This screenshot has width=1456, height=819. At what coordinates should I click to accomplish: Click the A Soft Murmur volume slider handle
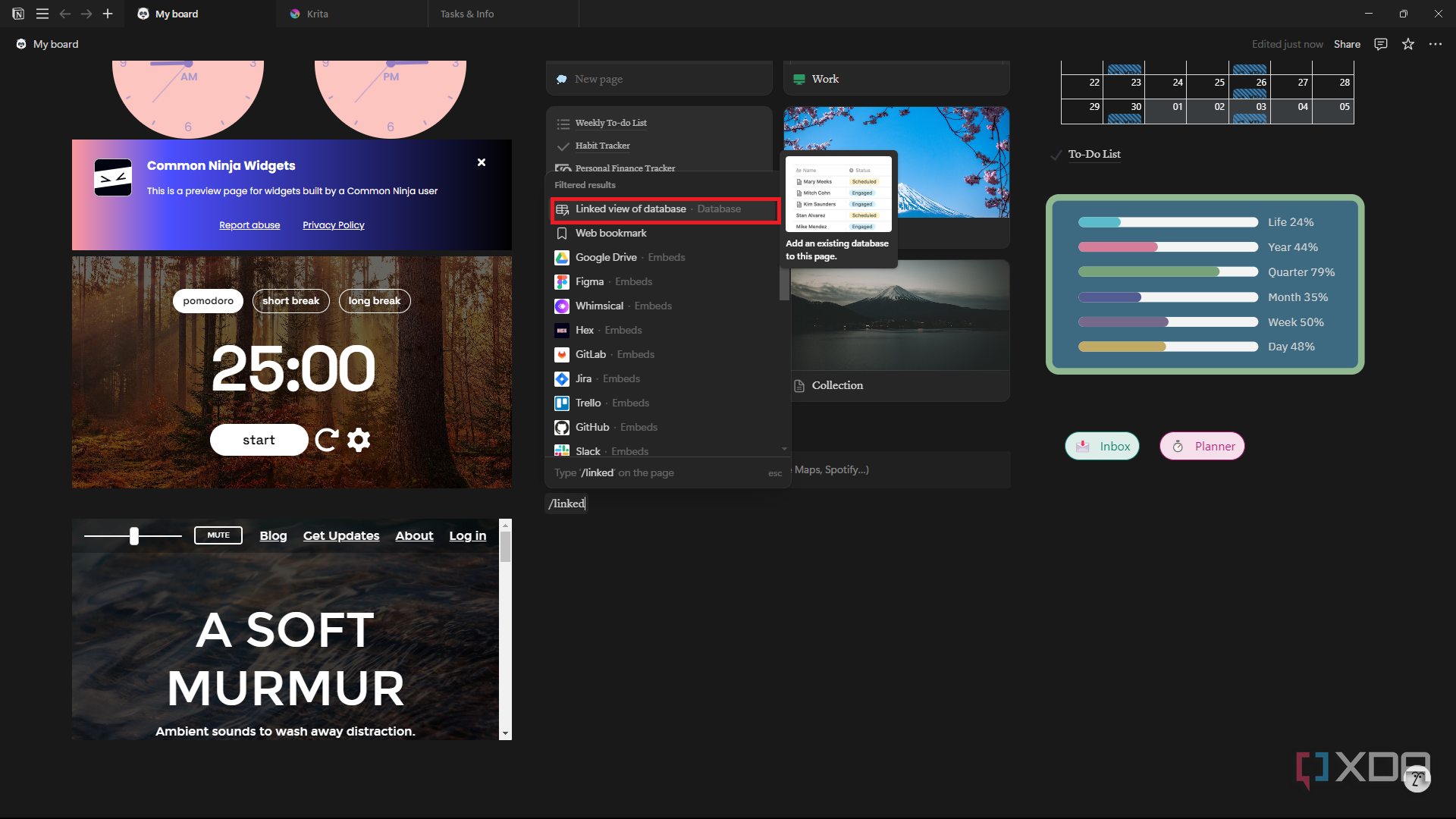click(x=134, y=536)
